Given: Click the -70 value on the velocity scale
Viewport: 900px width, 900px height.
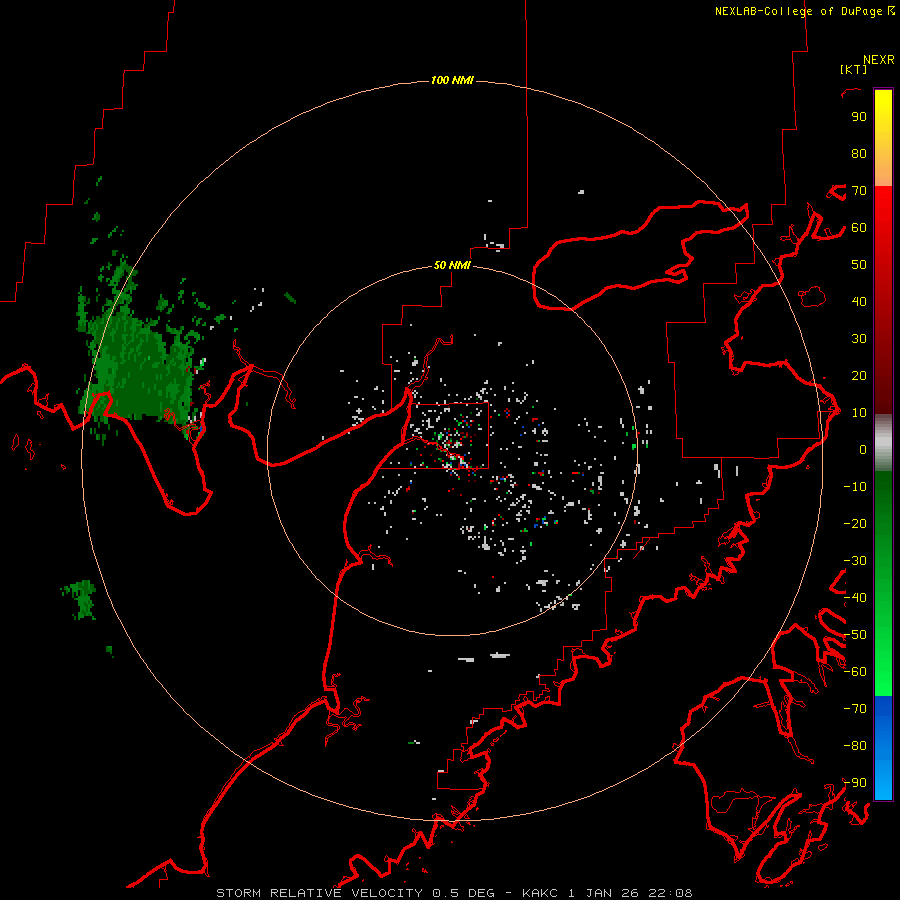Looking at the screenshot, I should (855, 709).
